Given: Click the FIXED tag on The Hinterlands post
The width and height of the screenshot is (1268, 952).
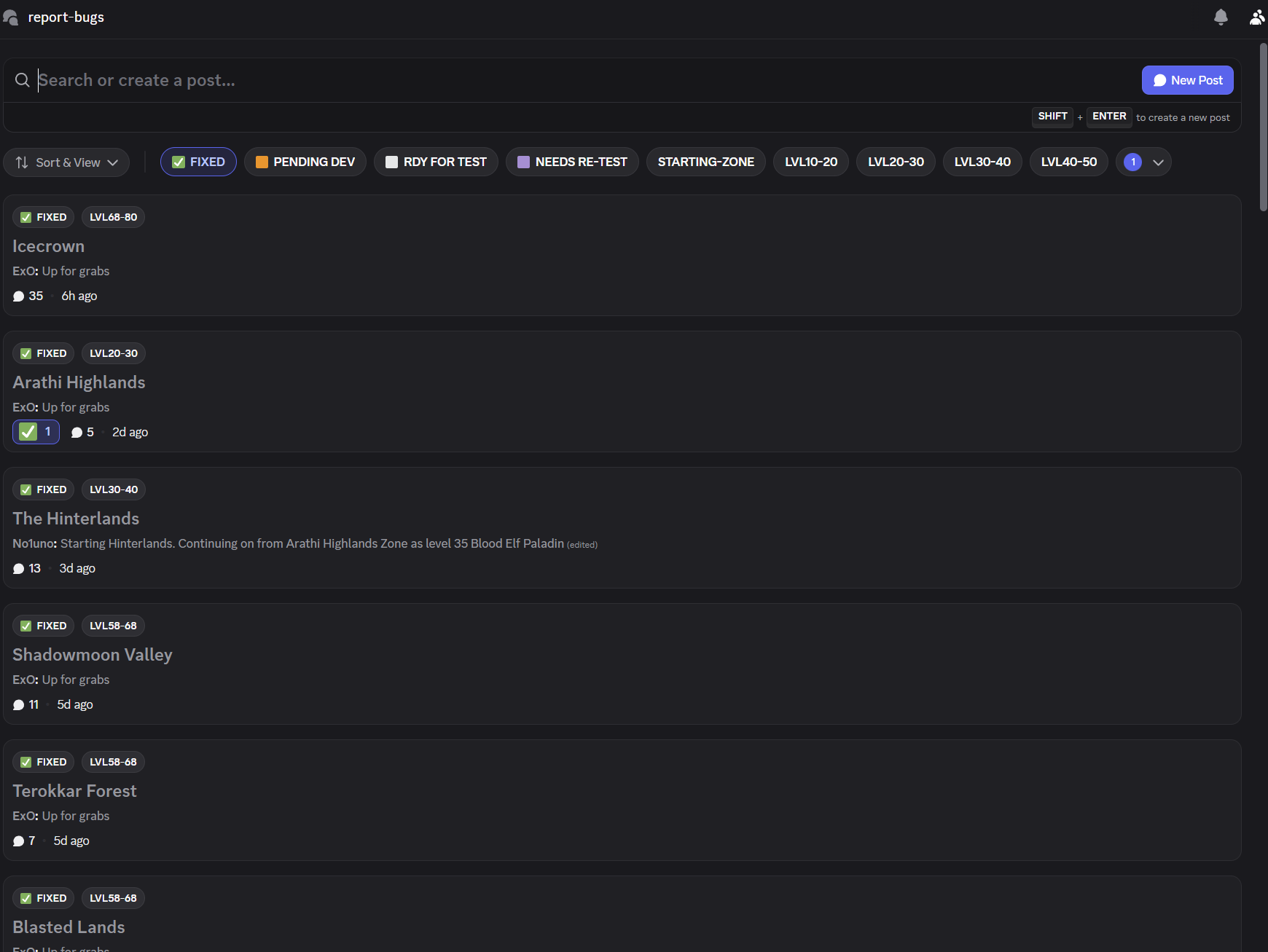Looking at the screenshot, I should pos(43,489).
